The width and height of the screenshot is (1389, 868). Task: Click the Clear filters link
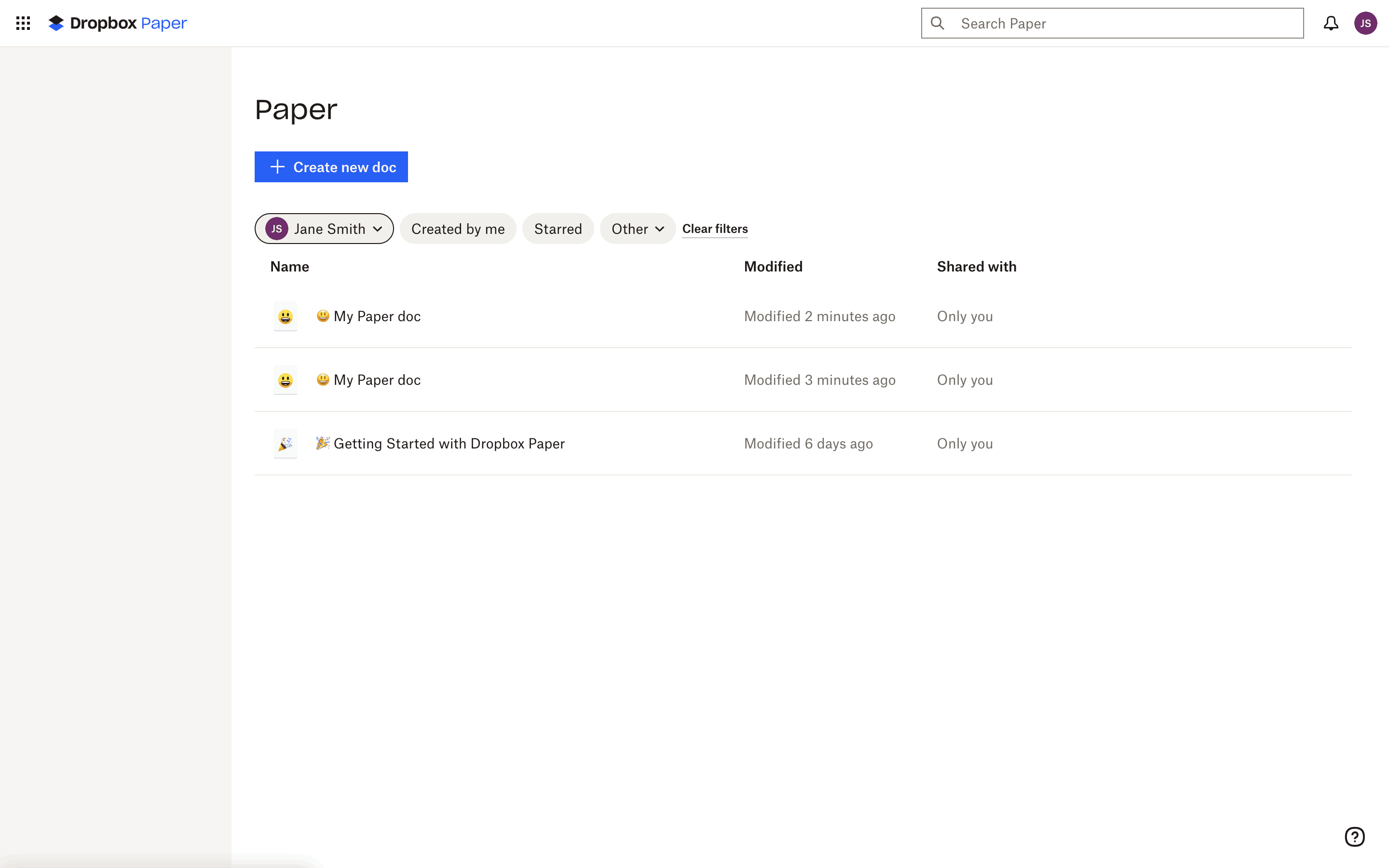[x=715, y=229]
